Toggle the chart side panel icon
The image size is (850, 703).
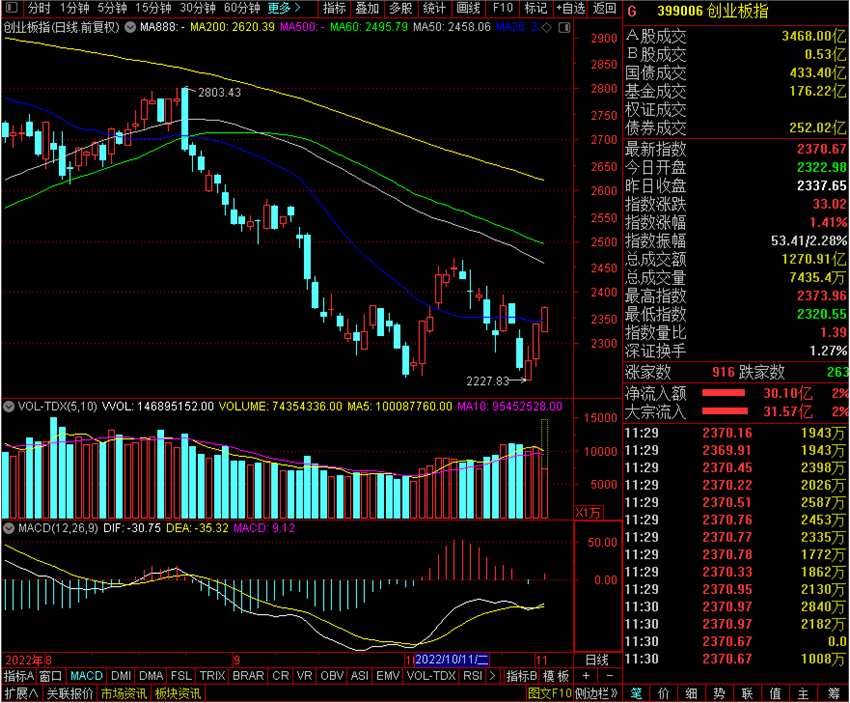click(564, 27)
